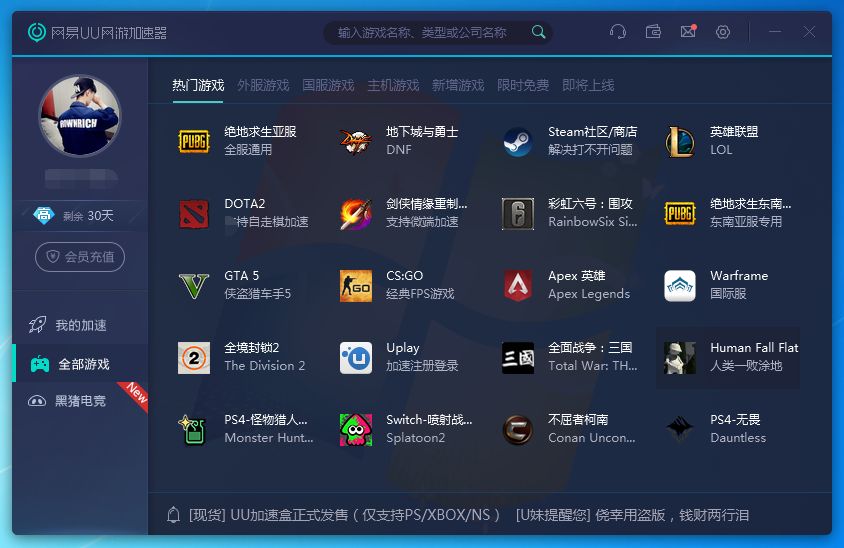Switch to the 限时免费 tab
844x548 pixels.
523,85
